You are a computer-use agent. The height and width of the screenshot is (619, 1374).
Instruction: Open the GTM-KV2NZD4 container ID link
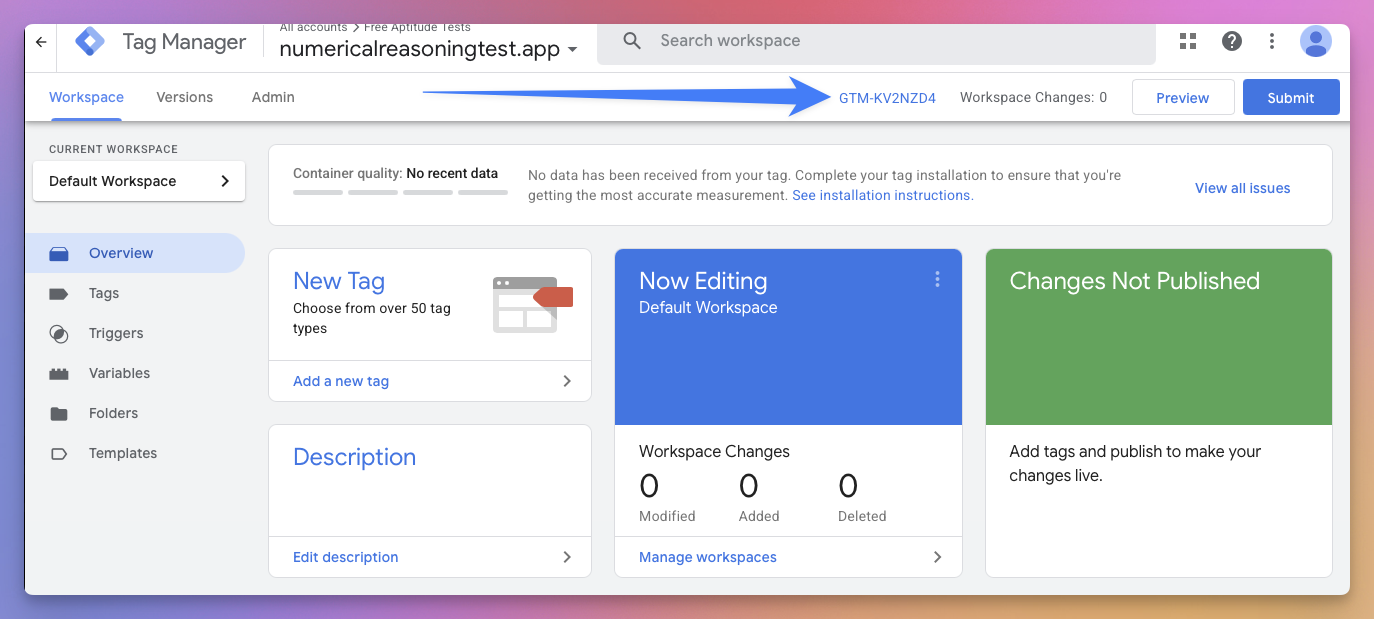[x=887, y=98]
